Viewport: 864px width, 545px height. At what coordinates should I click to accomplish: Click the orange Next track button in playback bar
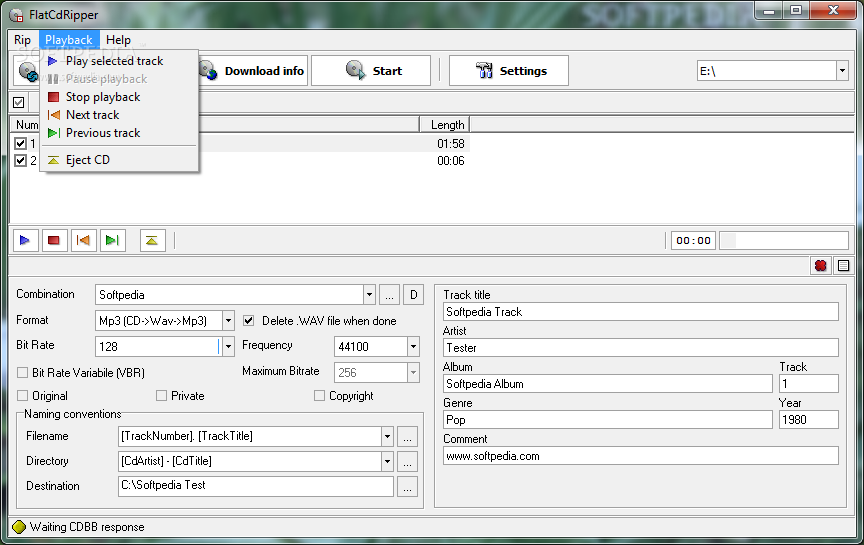pos(83,240)
